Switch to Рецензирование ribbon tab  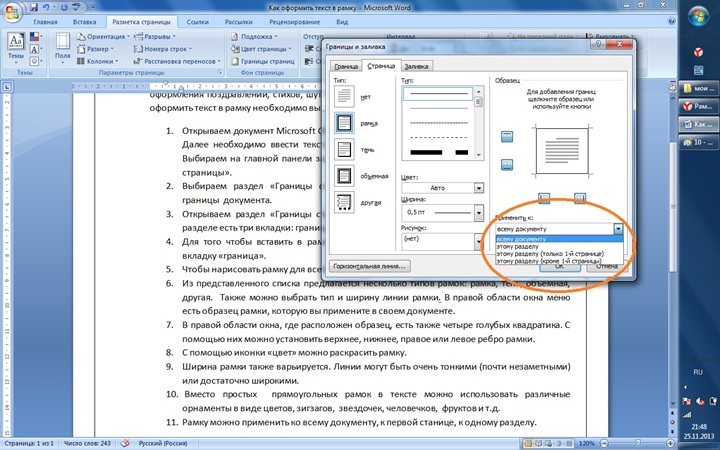tap(294, 22)
